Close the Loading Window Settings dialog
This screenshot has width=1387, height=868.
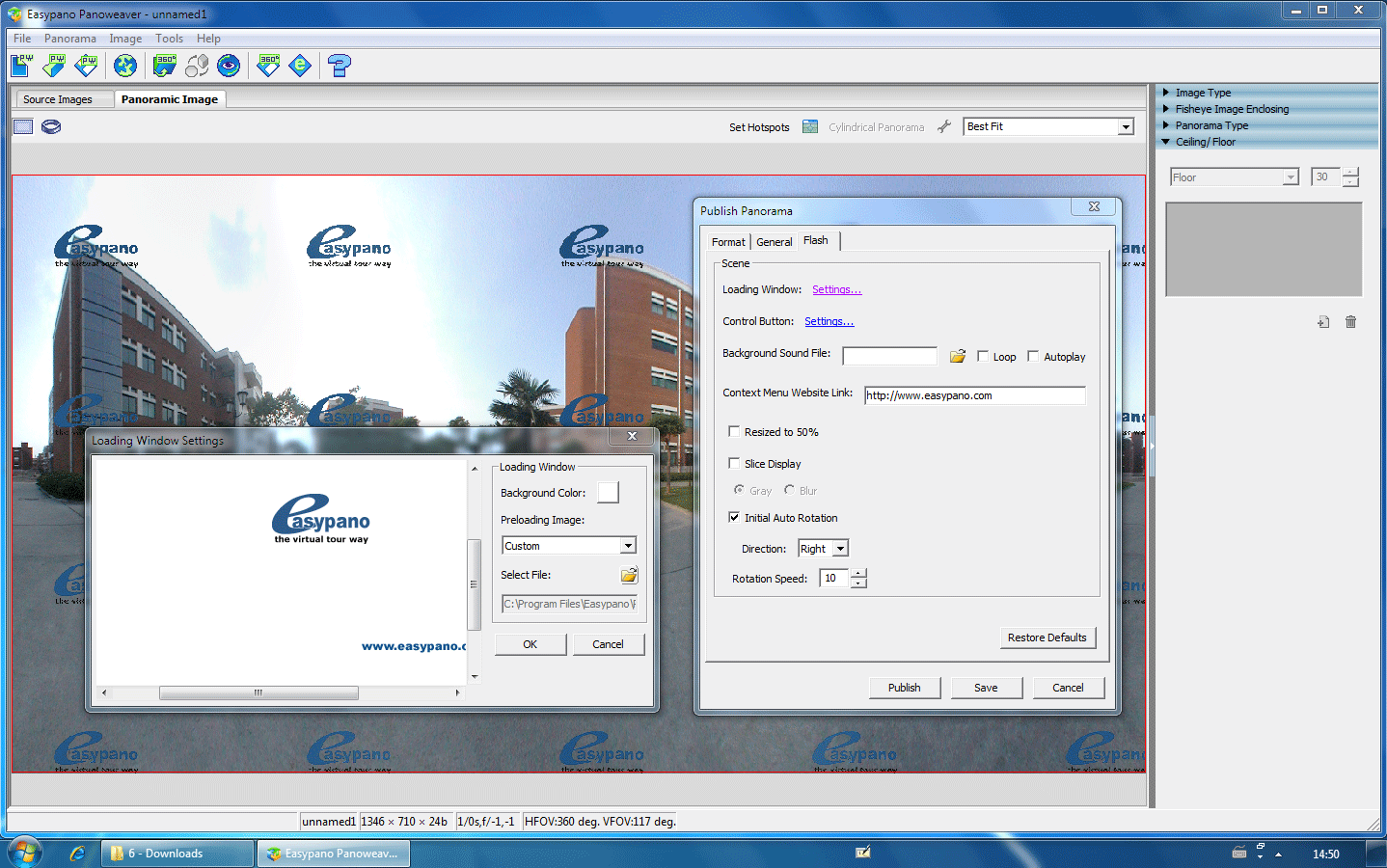click(632, 436)
